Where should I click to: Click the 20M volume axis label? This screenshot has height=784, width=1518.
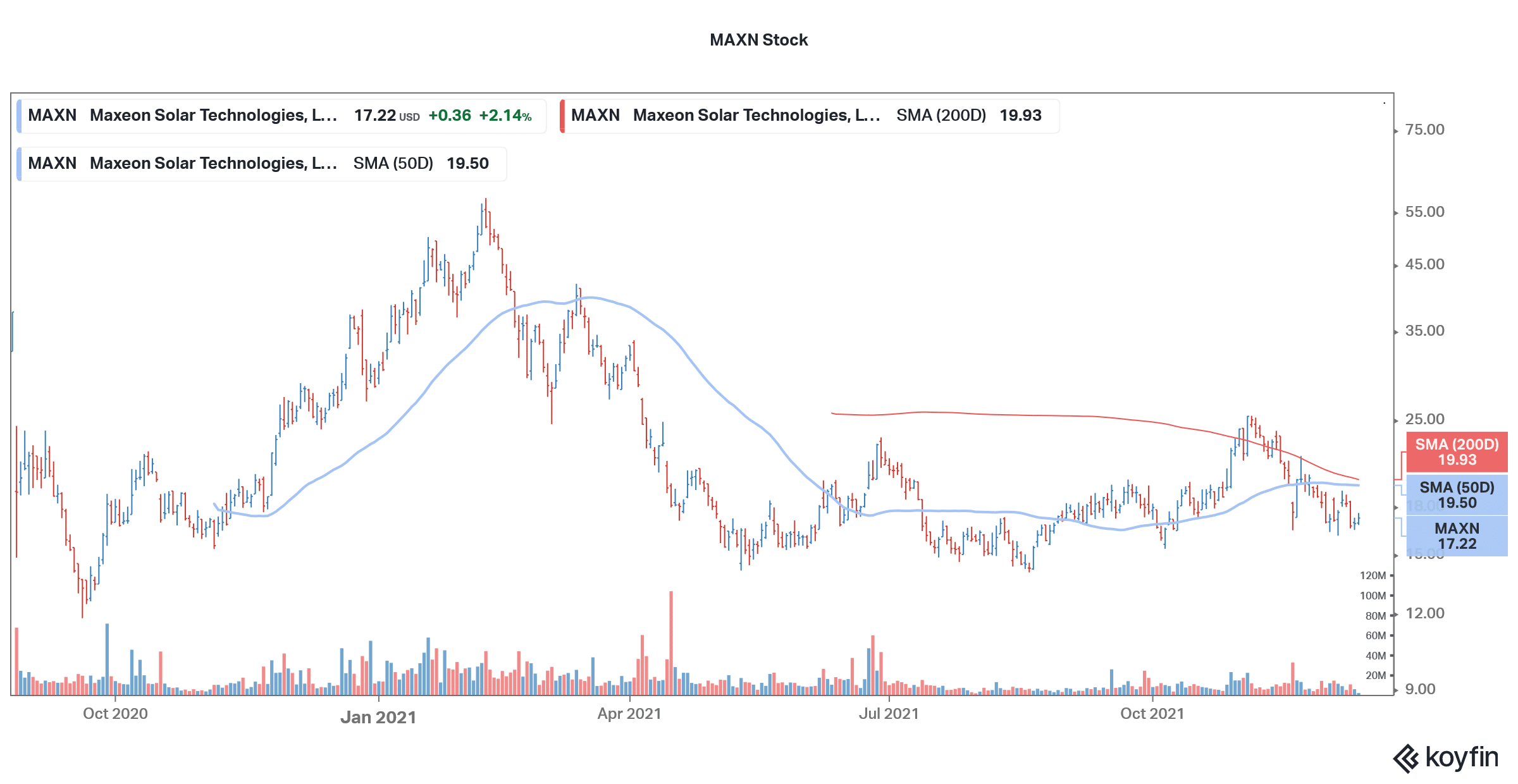pos(1376,675)
